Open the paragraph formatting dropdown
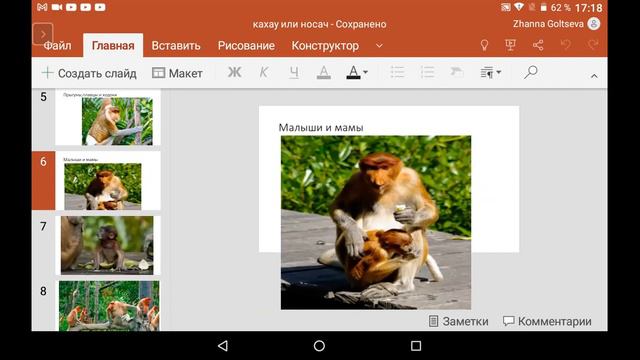This screenshot has width=640, height=360. coord(490,73)
